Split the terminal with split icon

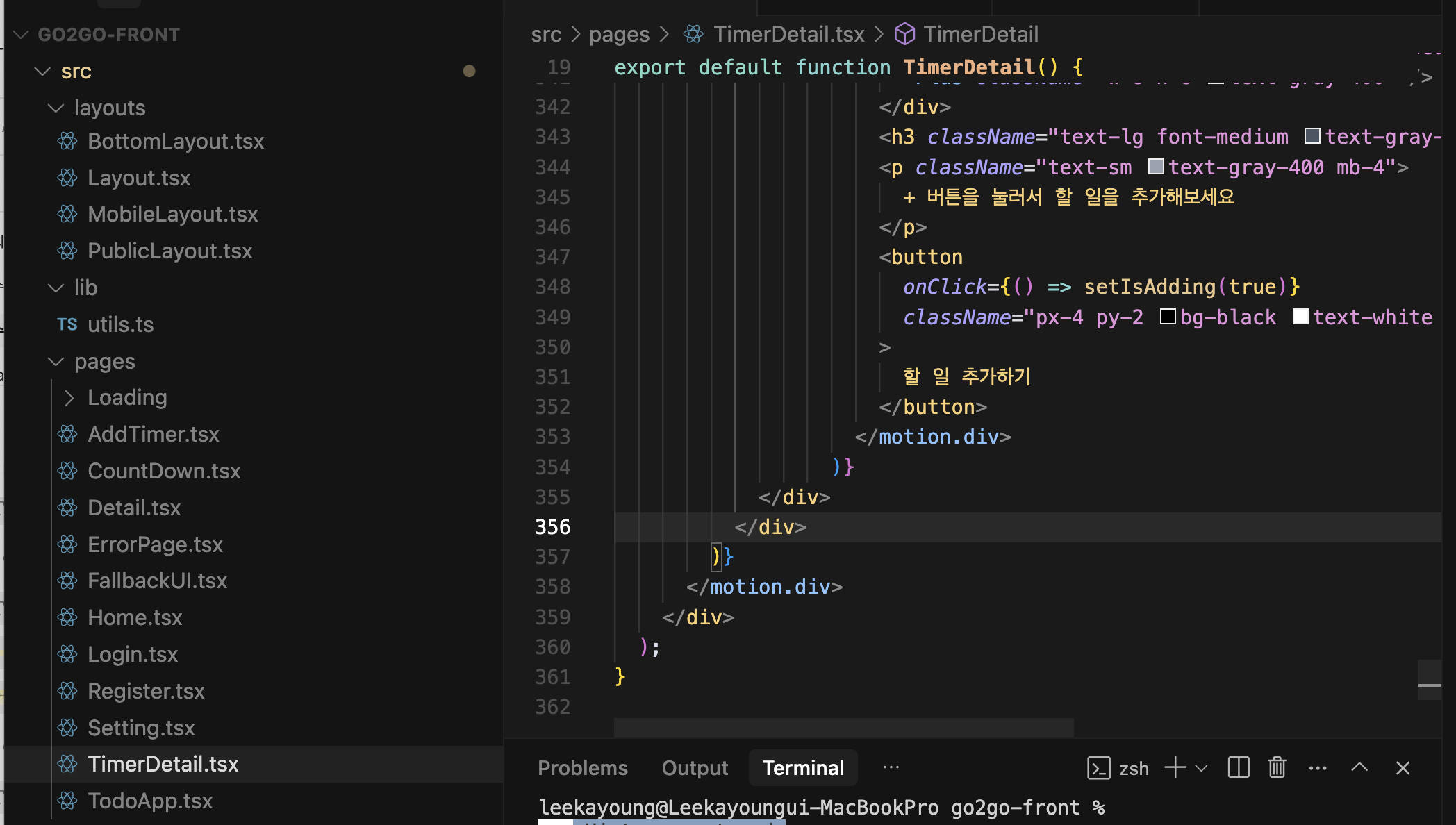1239,768
